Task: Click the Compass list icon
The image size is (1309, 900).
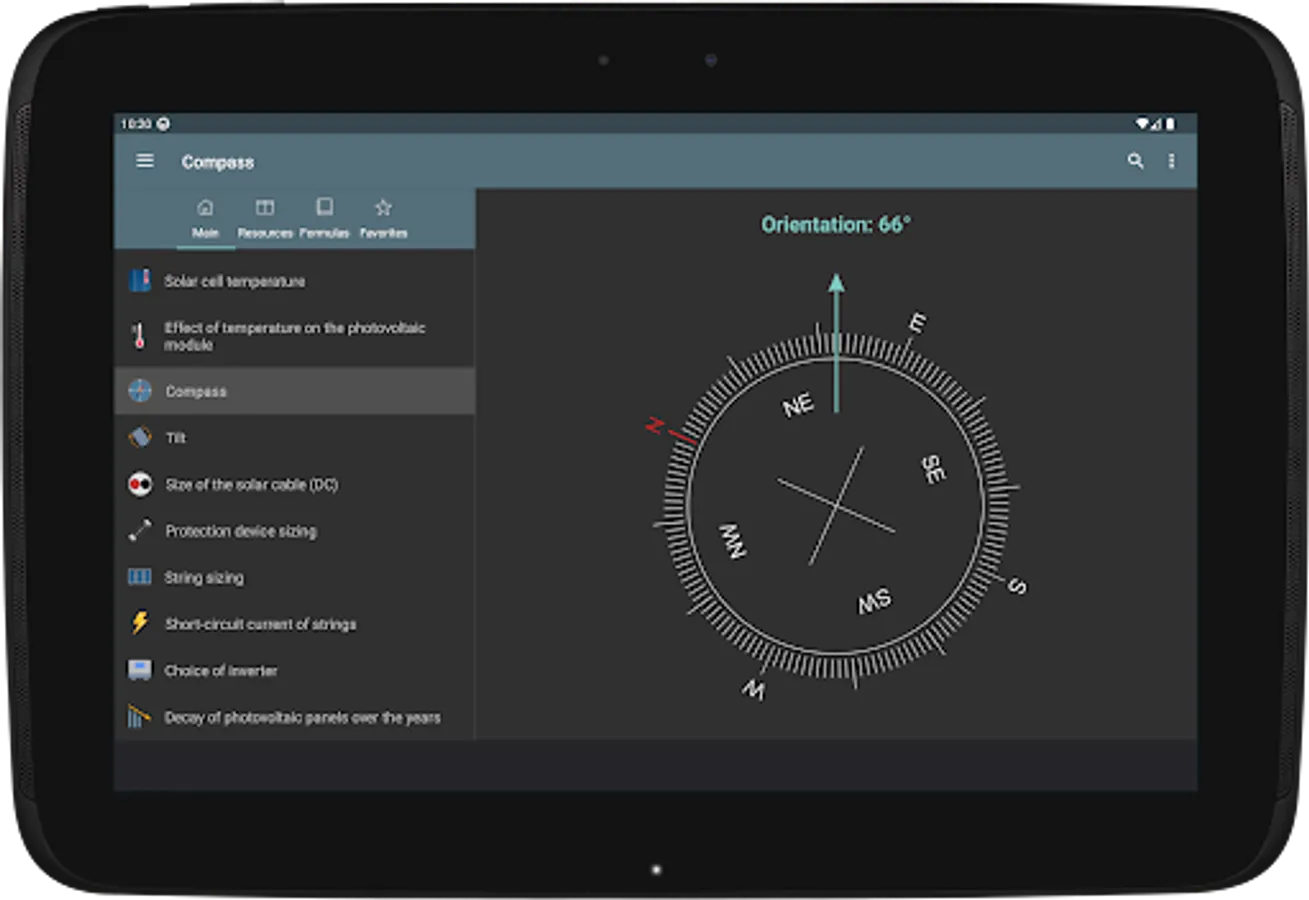Action: 140,391
